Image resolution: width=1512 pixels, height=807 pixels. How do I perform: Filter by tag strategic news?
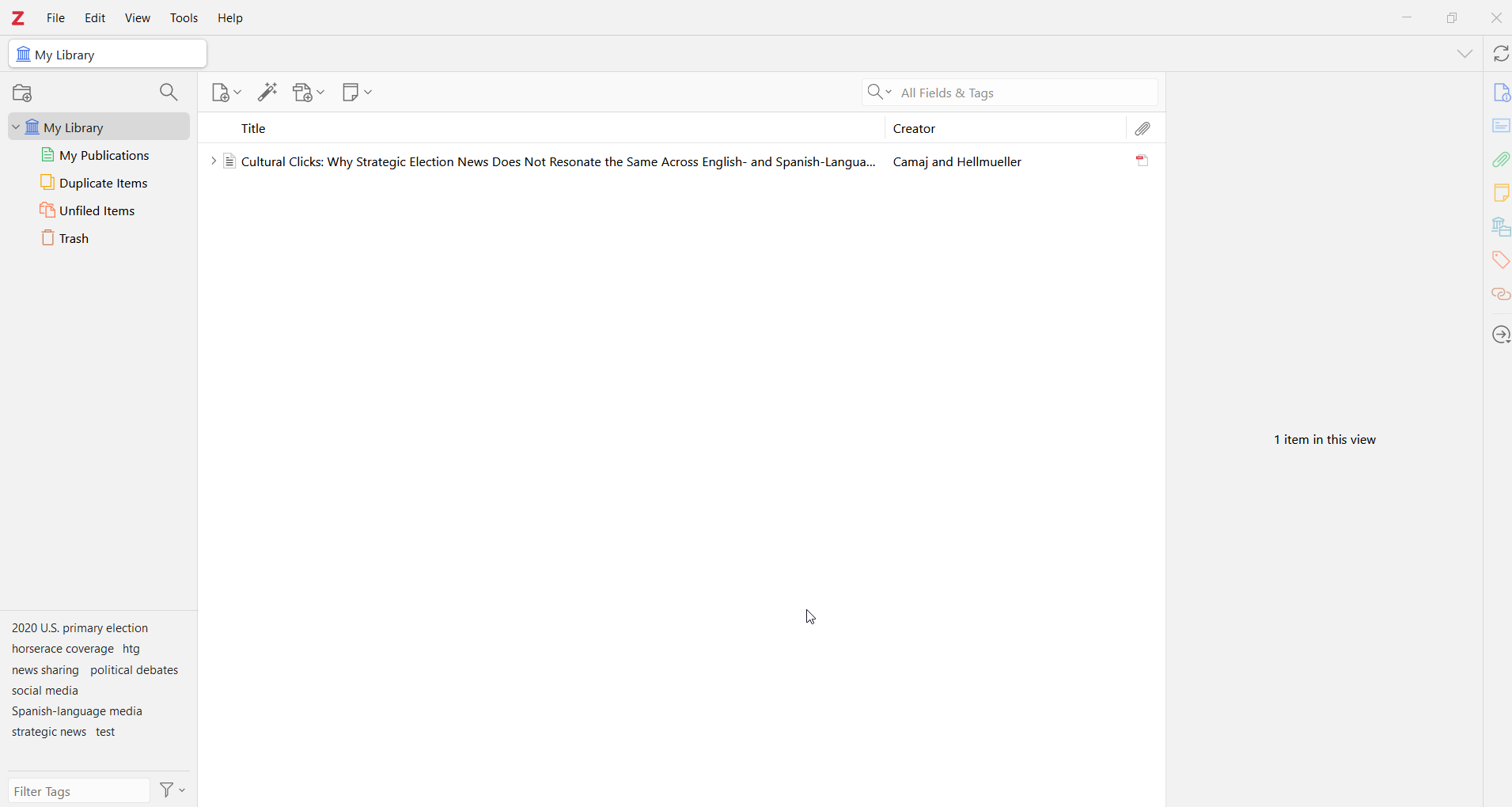pyautogui.click(x=49, y=732)
